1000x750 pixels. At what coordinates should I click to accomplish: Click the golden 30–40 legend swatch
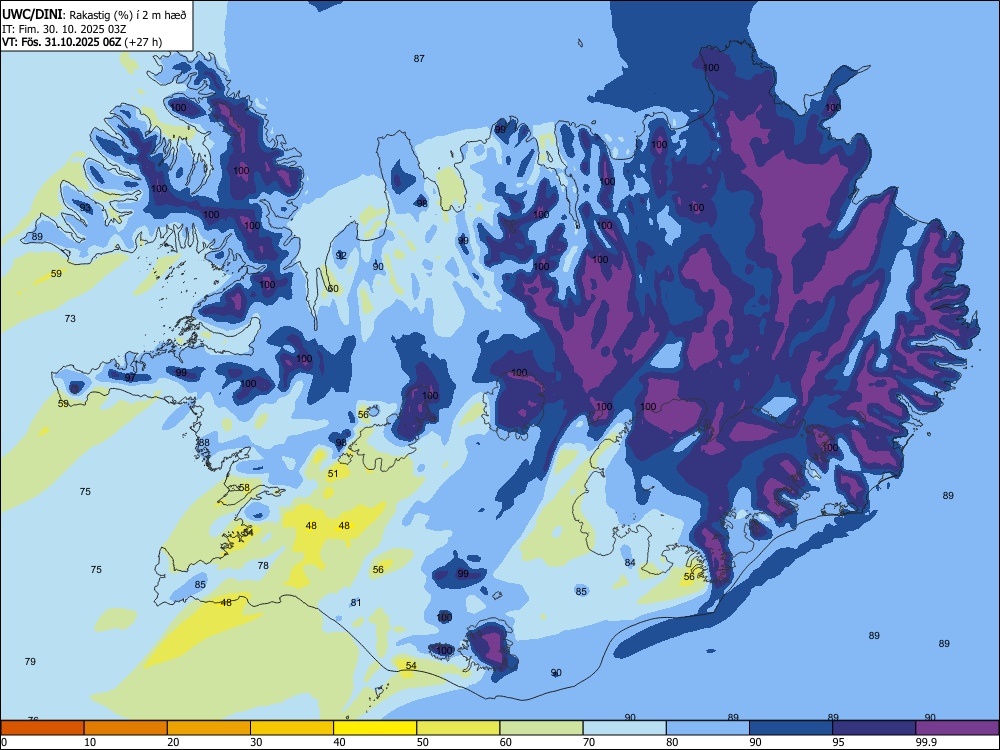pos(292,728)
